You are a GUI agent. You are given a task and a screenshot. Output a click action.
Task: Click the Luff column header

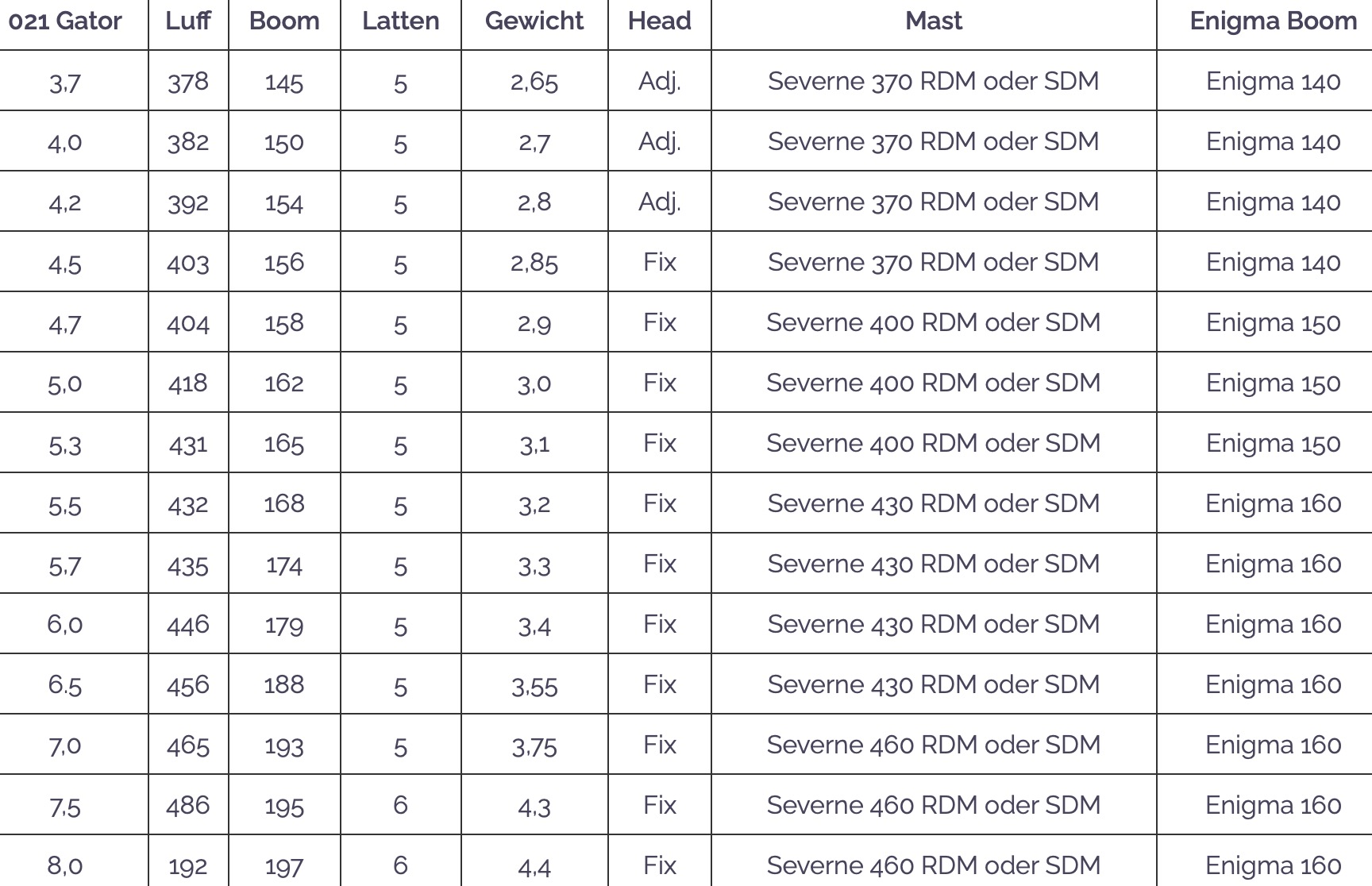tap(188, 21)
